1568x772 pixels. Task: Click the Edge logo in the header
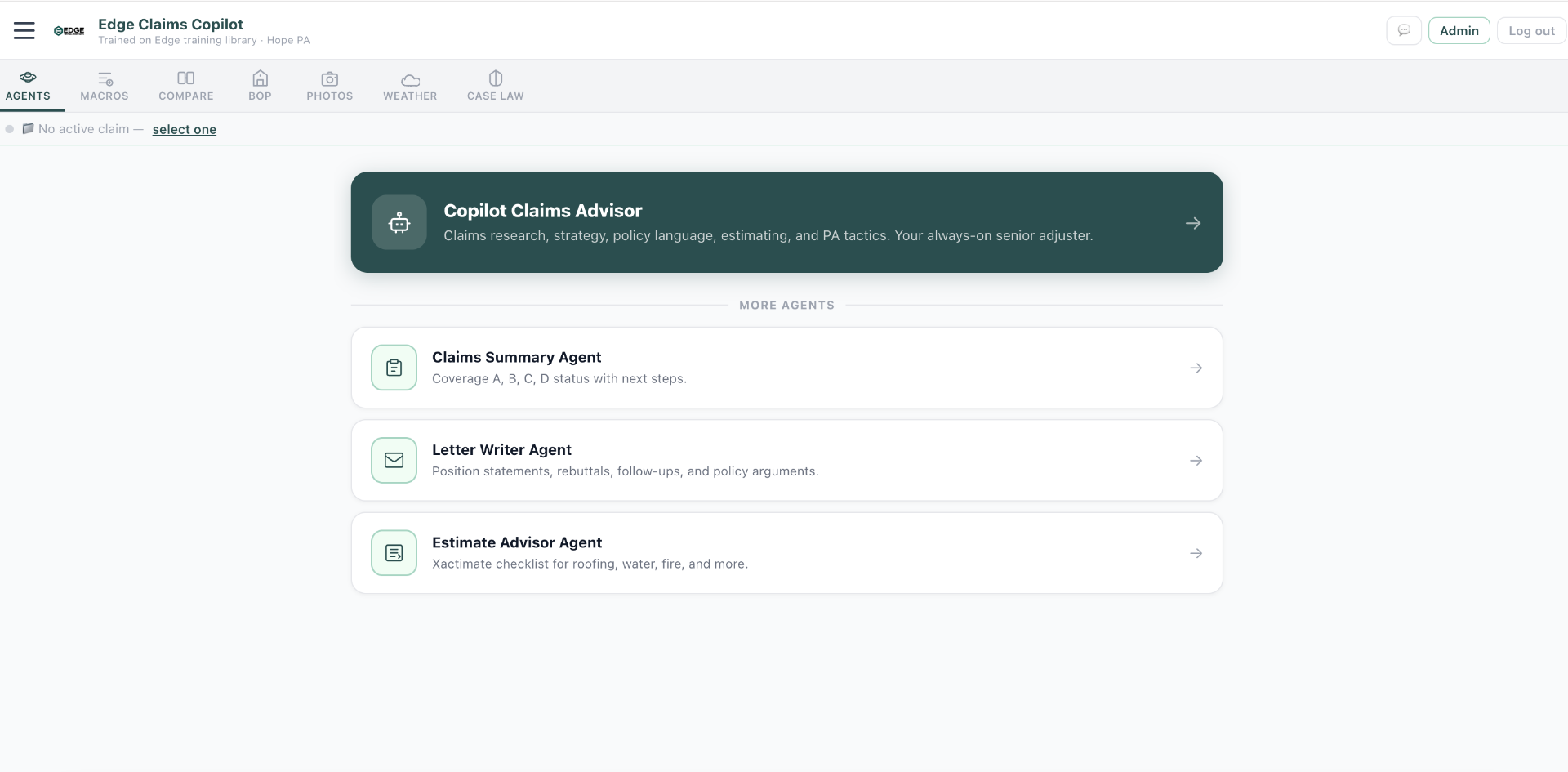[x=69, y=30]
